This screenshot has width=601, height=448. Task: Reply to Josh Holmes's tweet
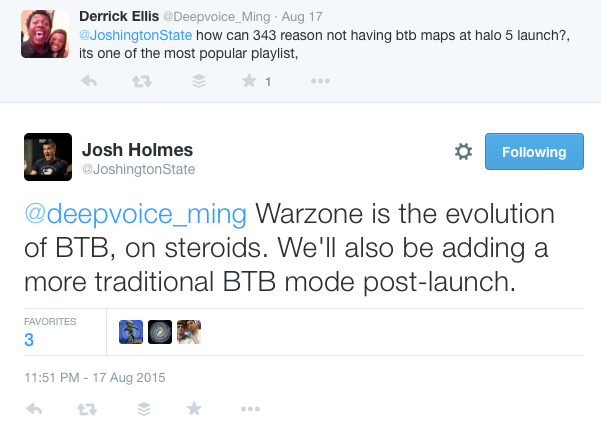point(34,409)
